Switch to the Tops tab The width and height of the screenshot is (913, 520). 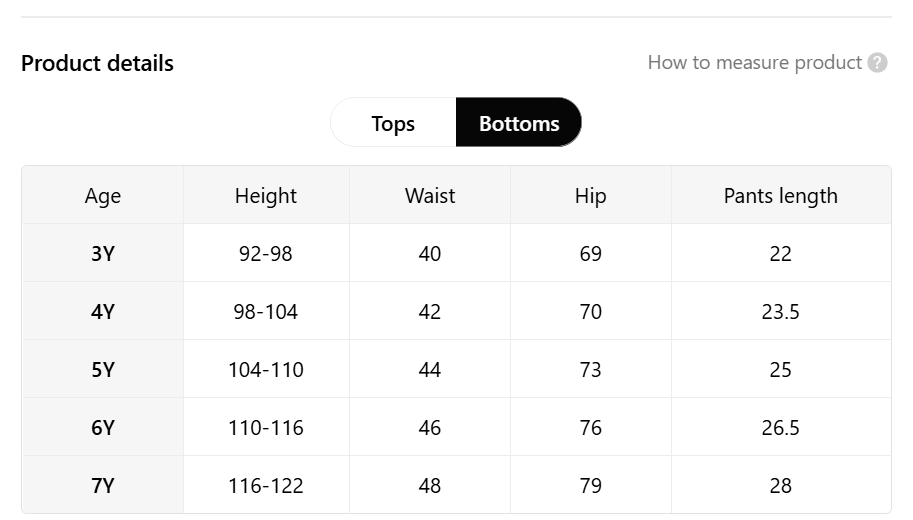click(393, 123)
